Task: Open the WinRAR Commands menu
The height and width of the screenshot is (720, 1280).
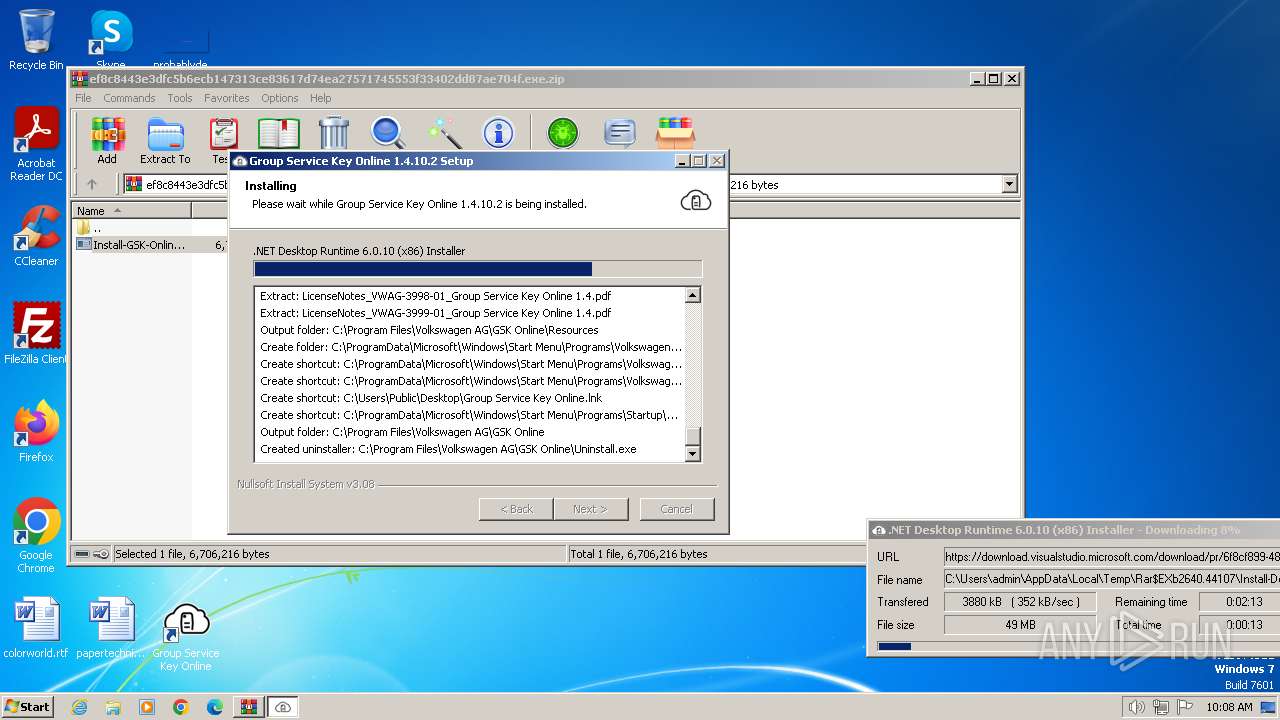Action: tap(129, 98)
